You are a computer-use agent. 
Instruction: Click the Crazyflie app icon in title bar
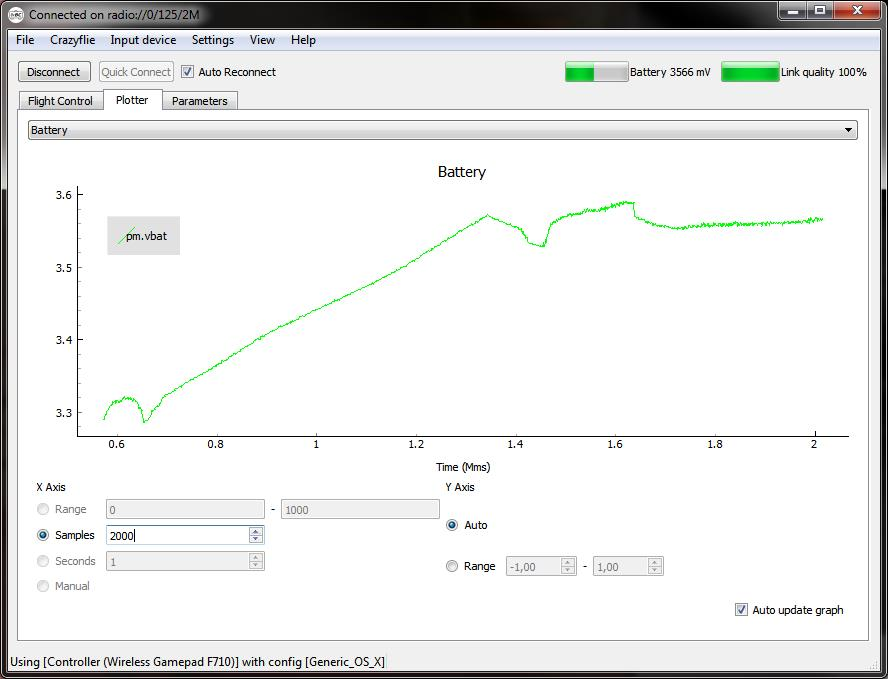(15, 14)
